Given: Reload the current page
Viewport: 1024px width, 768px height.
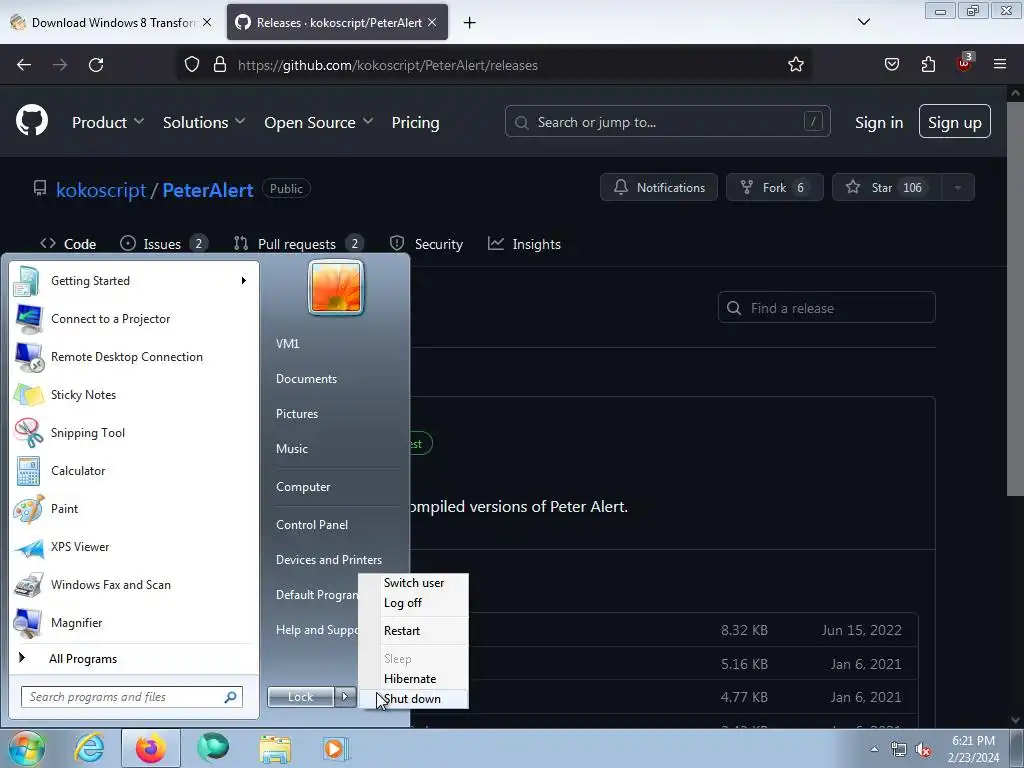Looking at the screenshot, I should click(96, 65).
